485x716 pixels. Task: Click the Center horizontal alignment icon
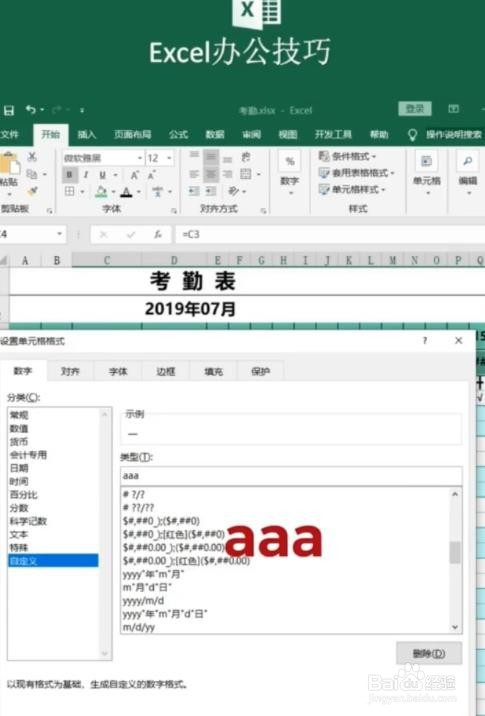pos(211,174)
